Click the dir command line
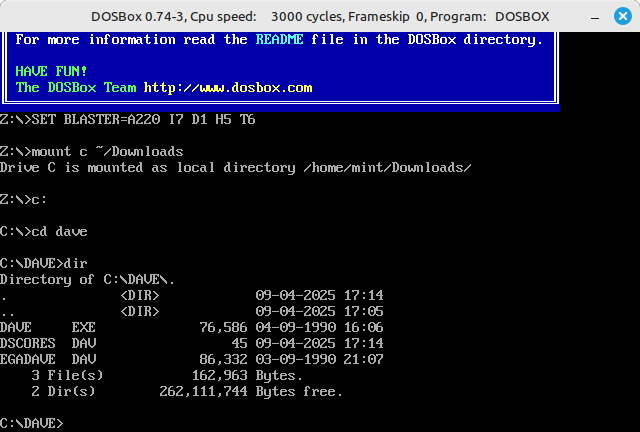Image resolution: width=640 pixels, height=432 pixels. (44, 264)
